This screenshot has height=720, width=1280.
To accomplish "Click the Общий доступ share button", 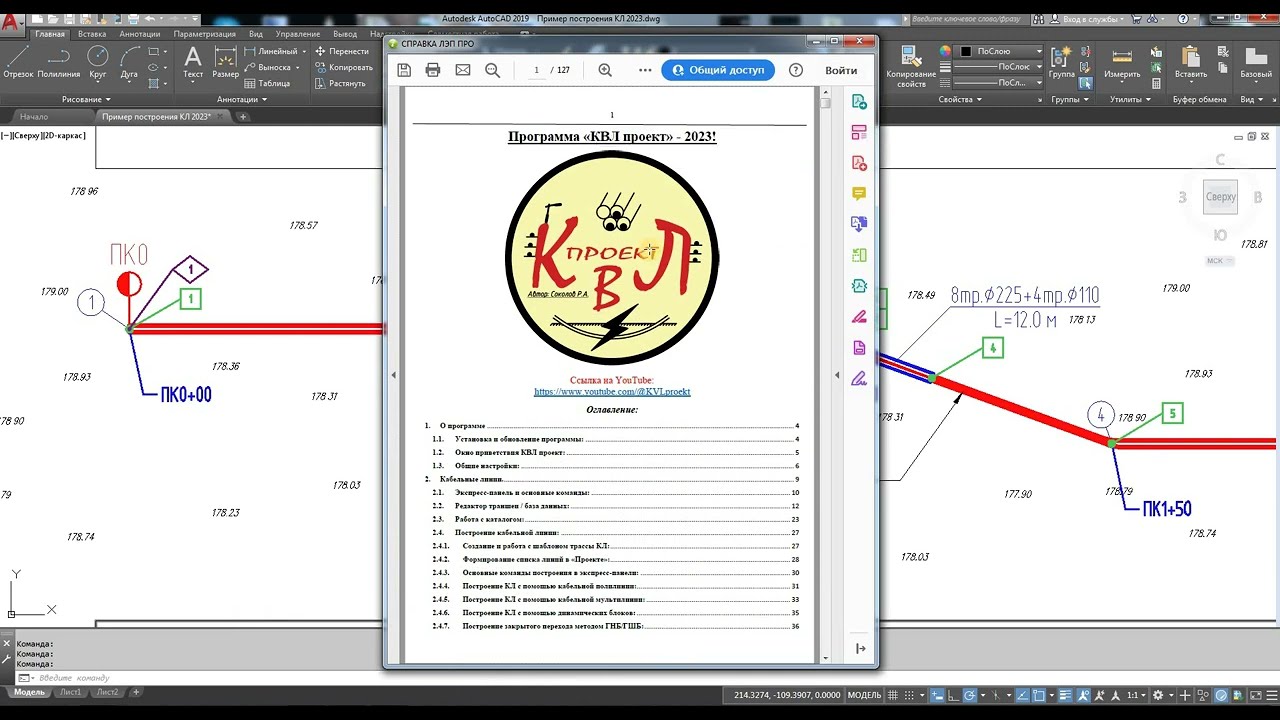I will (x=718, y=70).
